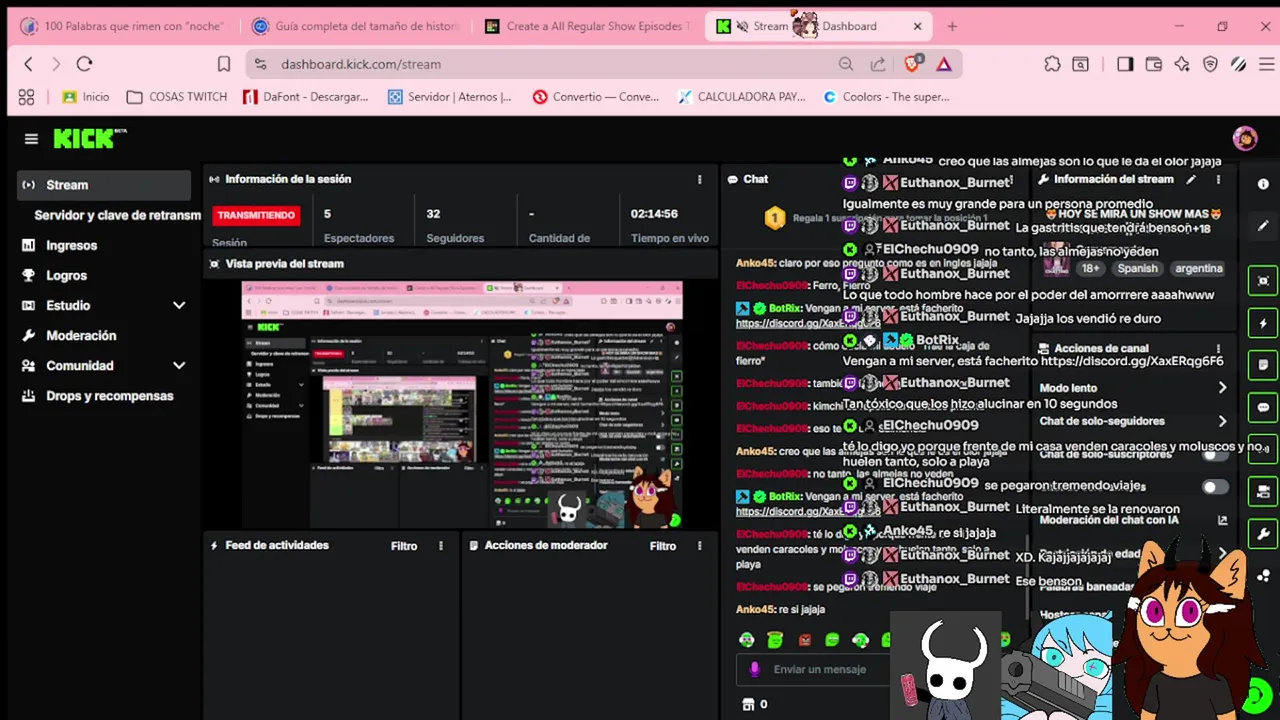Click the stream preview thumbnail
The height and width of the screenshot is (720, 1280).
[x=462, y=404]
